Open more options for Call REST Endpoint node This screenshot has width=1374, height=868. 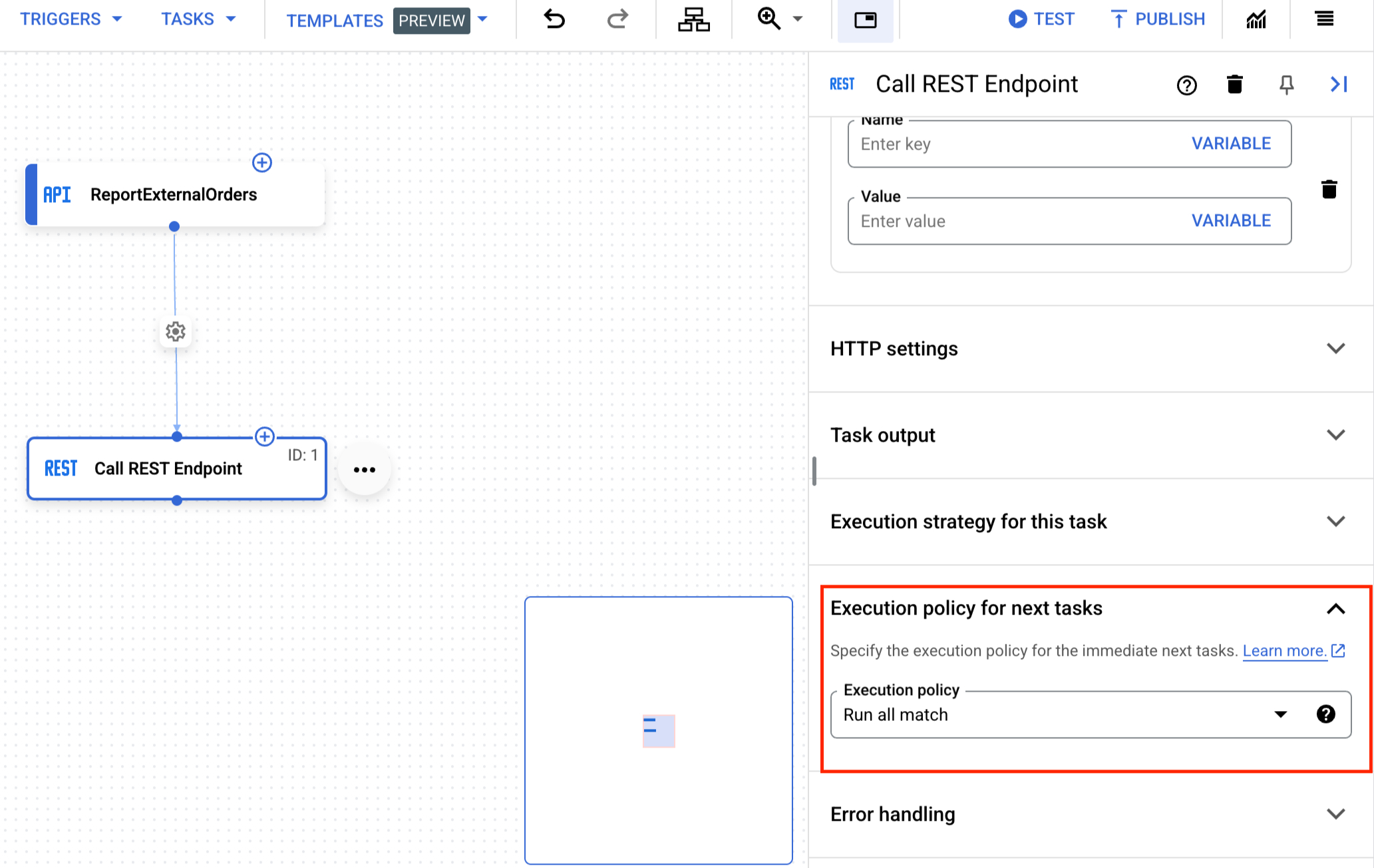(x=364, y=469)
